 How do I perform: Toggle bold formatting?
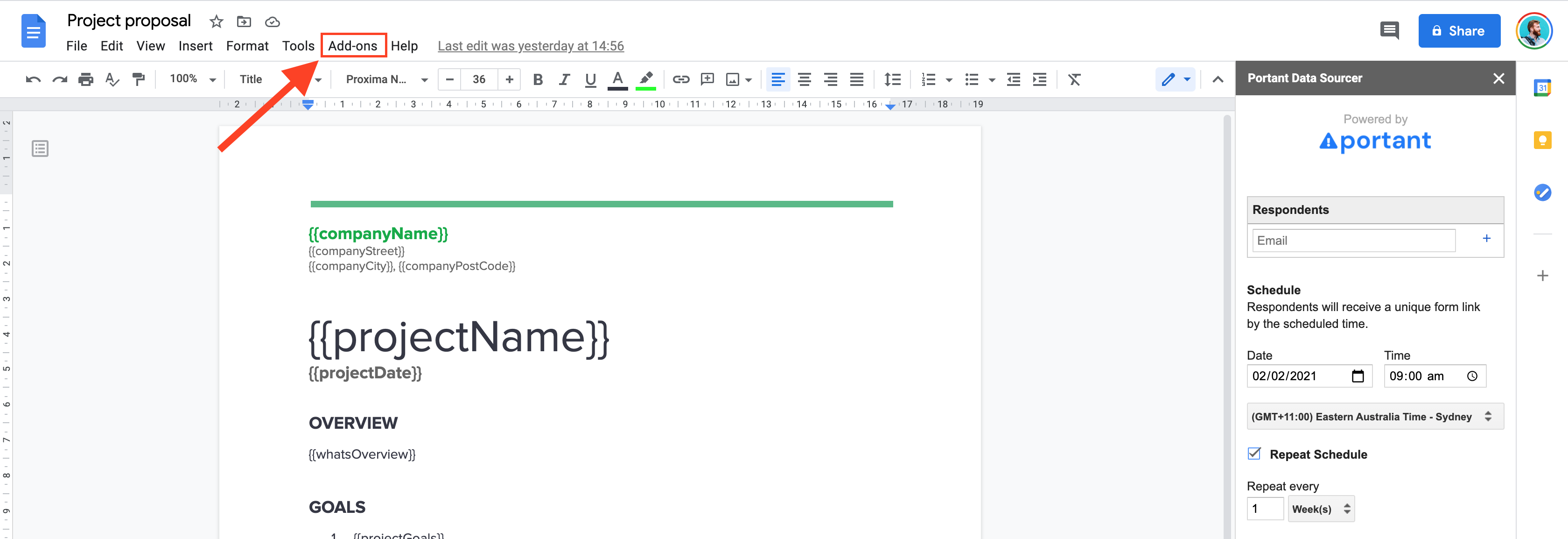click(x=538, y=79)
